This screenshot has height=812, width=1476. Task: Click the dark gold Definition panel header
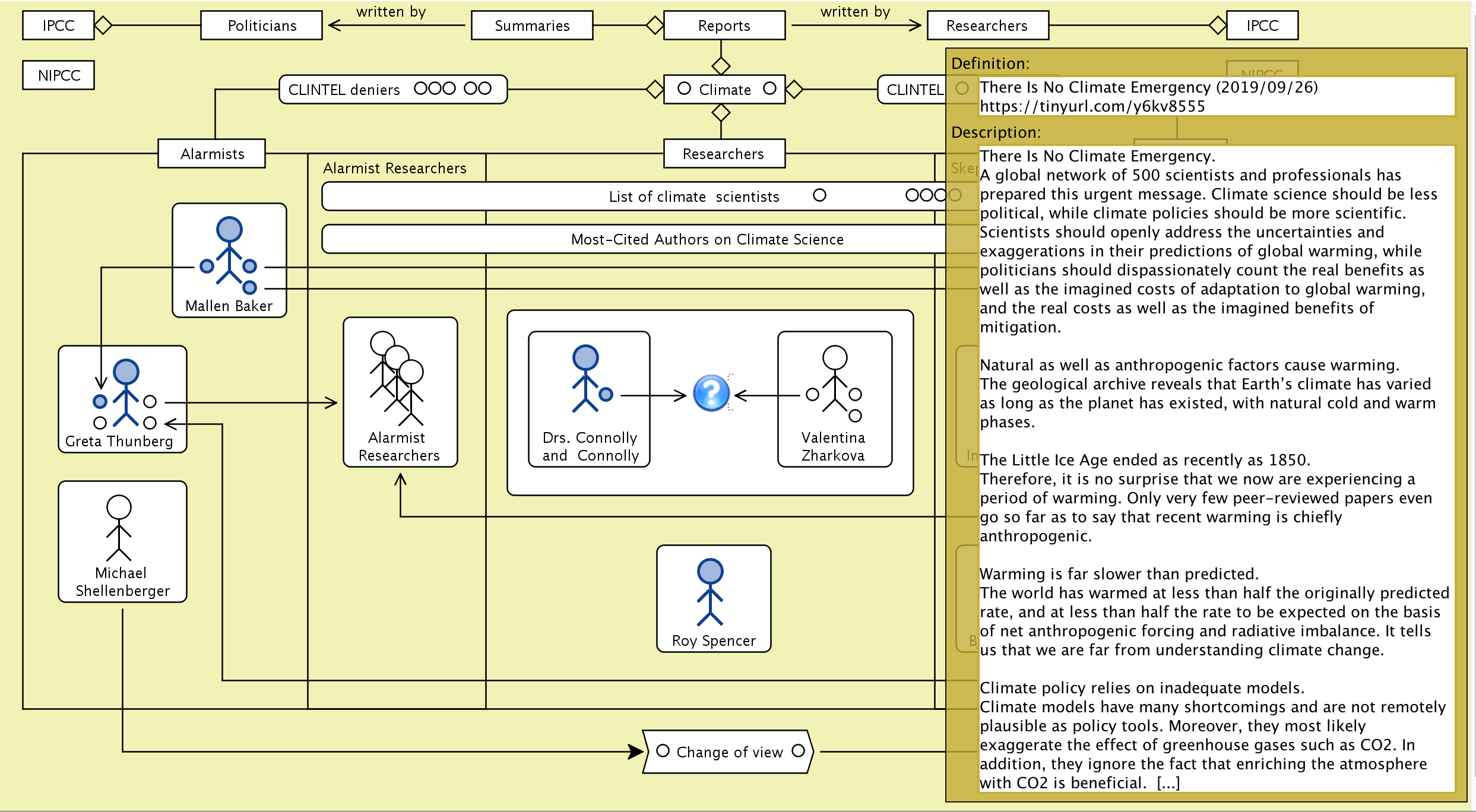tap(990, 64)
